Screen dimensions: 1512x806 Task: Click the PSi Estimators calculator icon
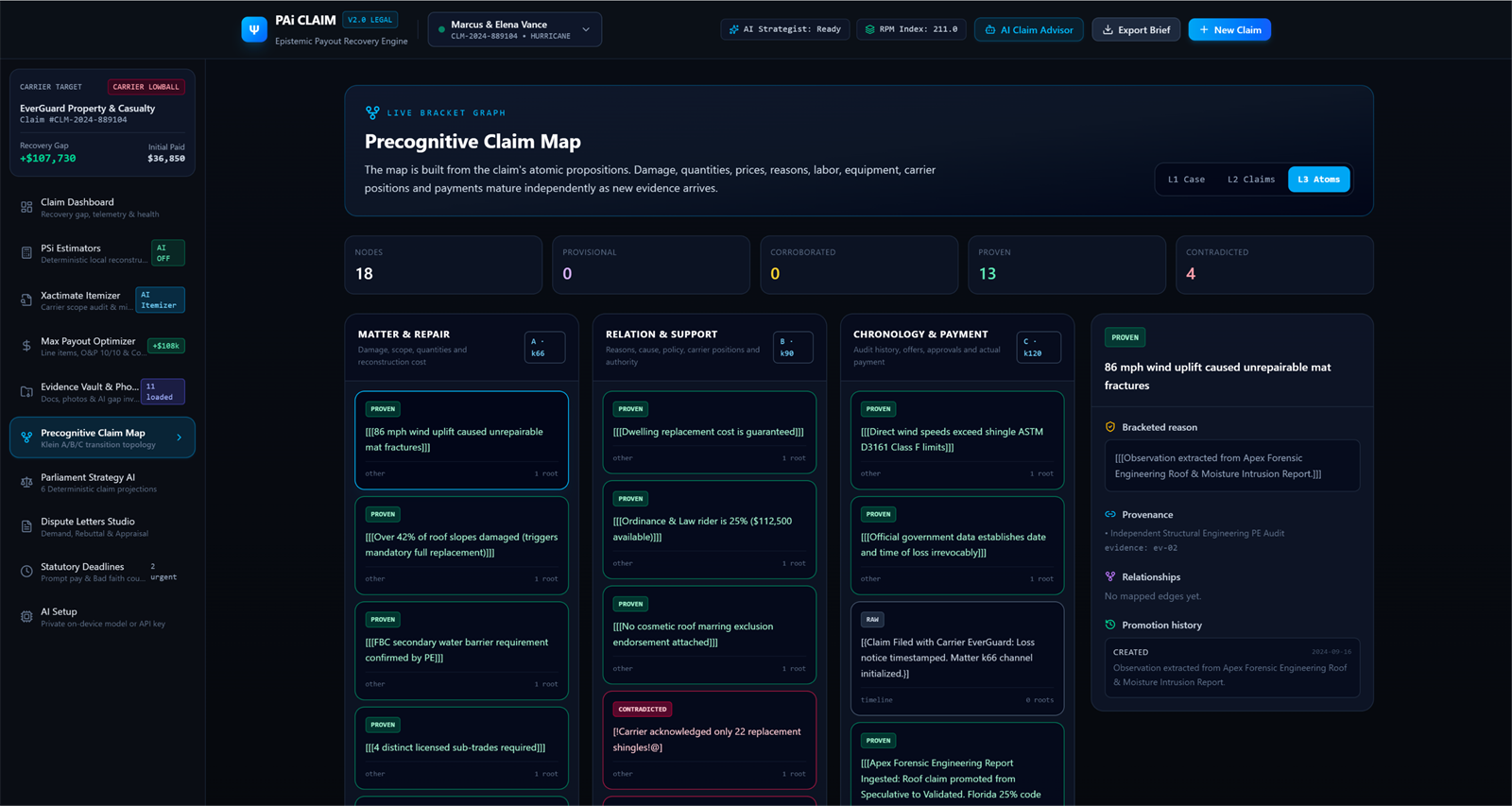point(26,253)
